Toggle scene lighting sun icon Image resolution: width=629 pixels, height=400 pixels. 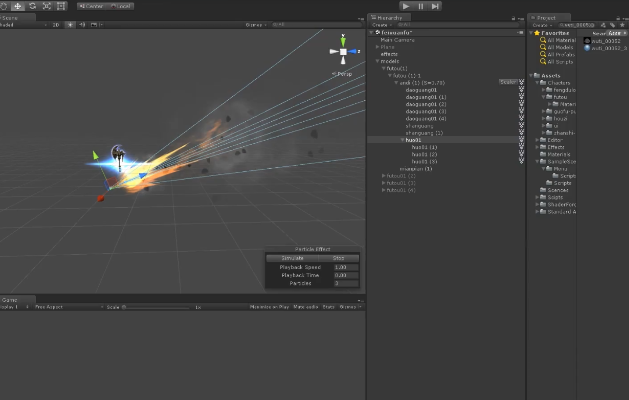point(70,25)
